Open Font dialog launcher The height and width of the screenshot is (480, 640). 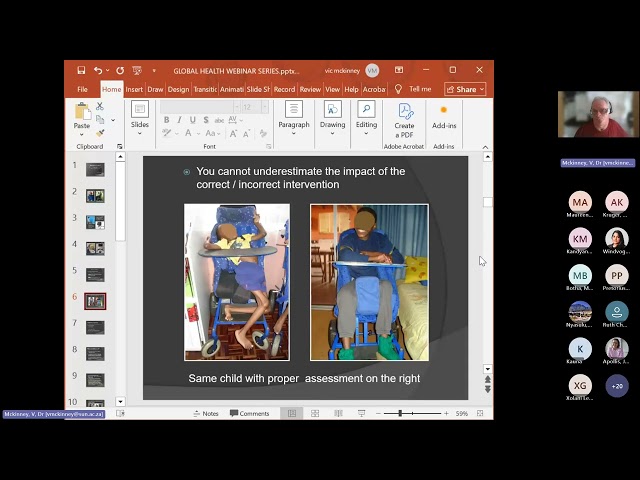click(269, 146)
